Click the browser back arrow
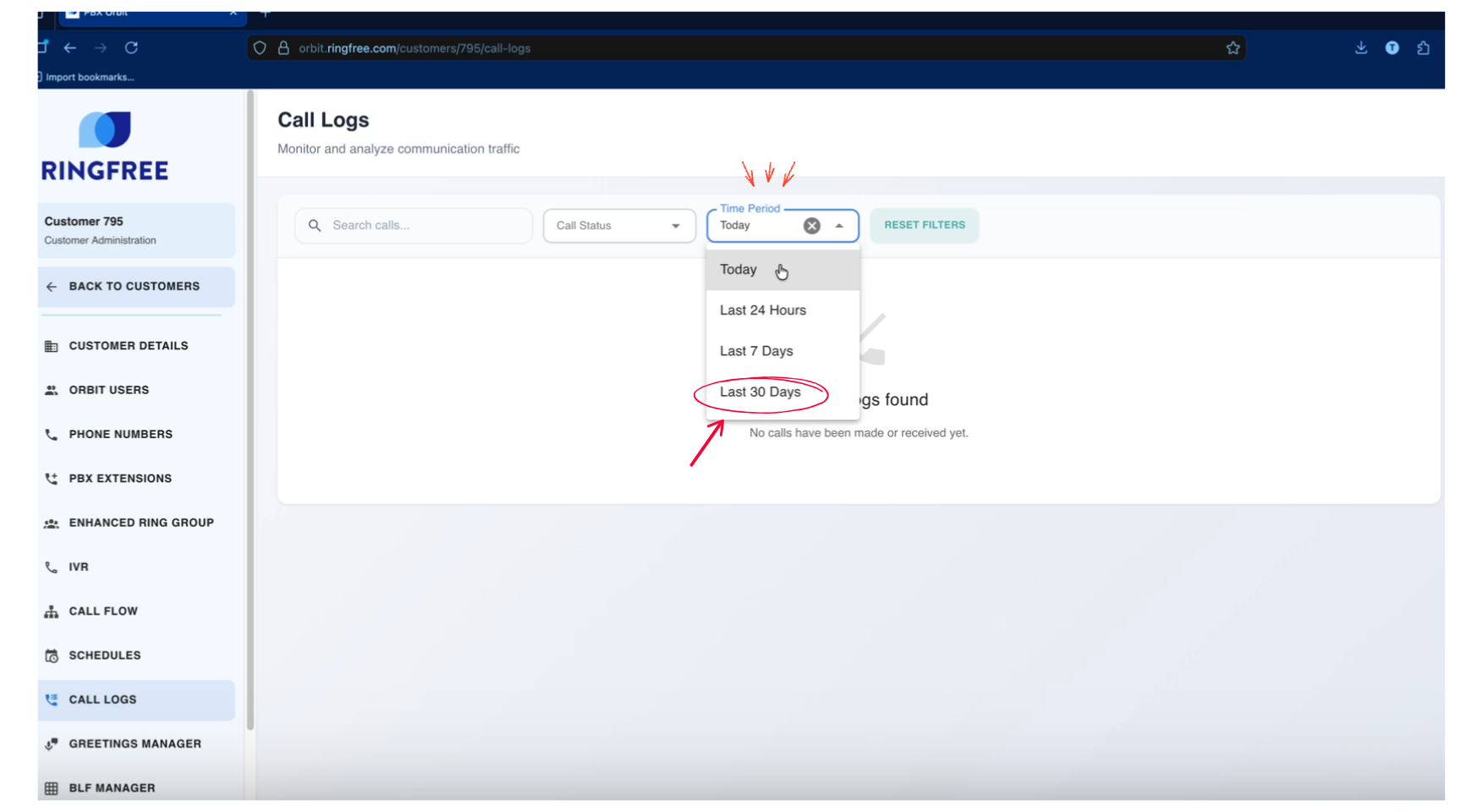The width and height of the screenshot is (1483, 812). click(x=70, y=48)
